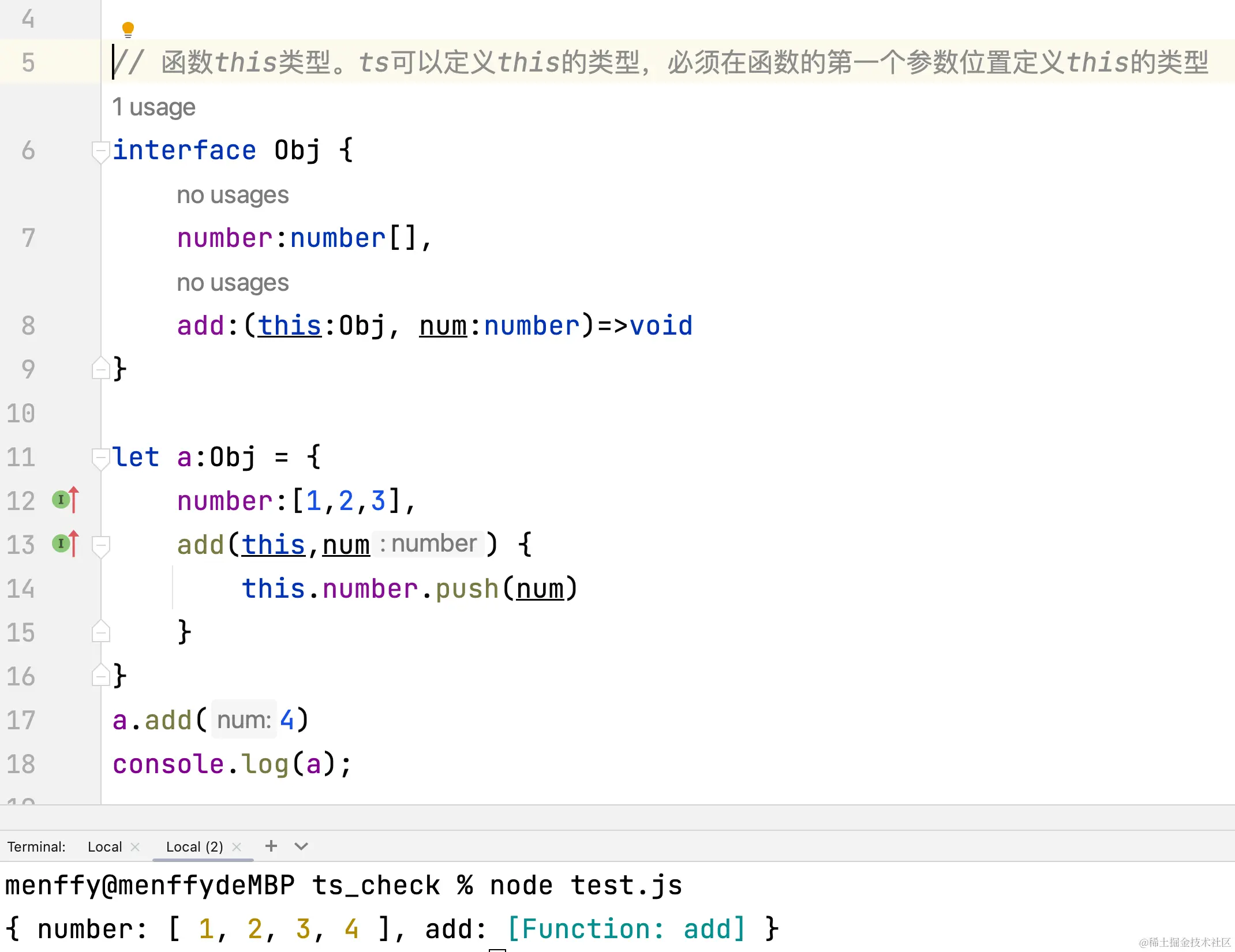Click the '1 usage' hint above interface

[154, 107]
